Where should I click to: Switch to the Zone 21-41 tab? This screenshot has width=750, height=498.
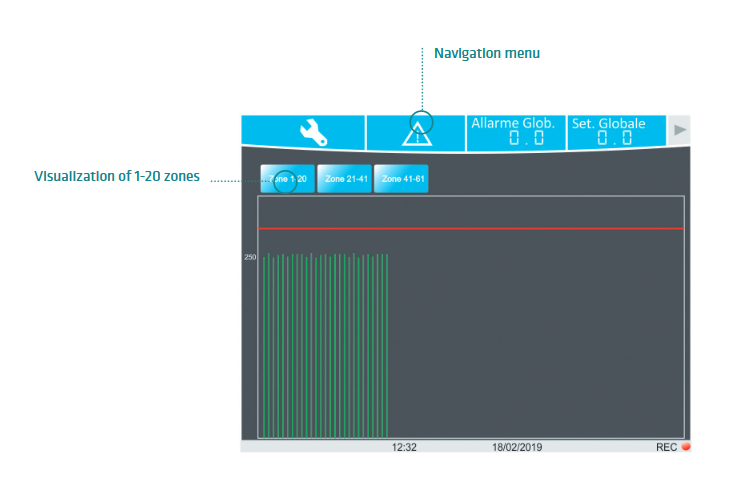[344, 179]
